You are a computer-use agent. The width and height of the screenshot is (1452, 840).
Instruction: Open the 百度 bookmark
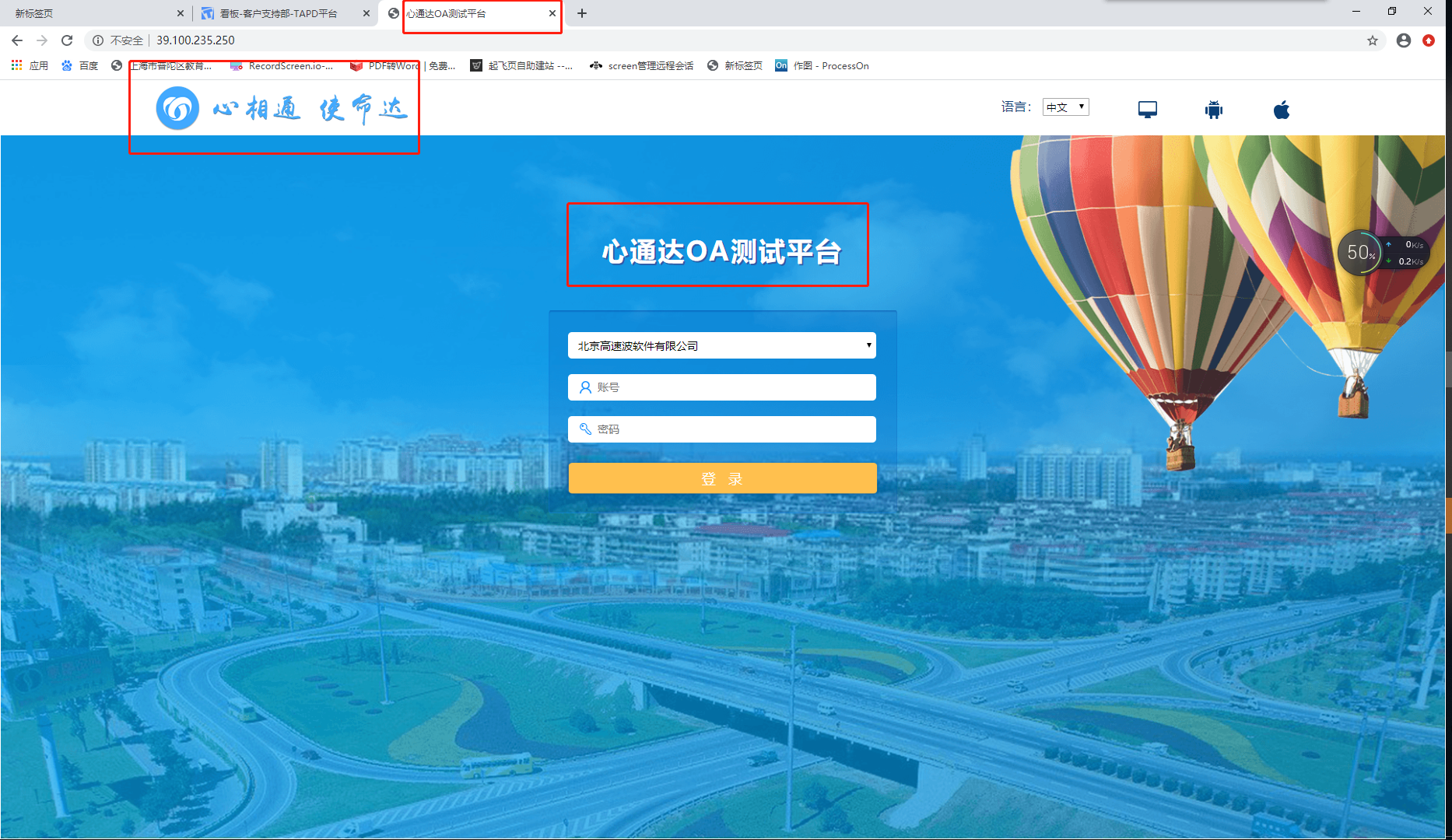pyautogui.click(x=80, y=66)
